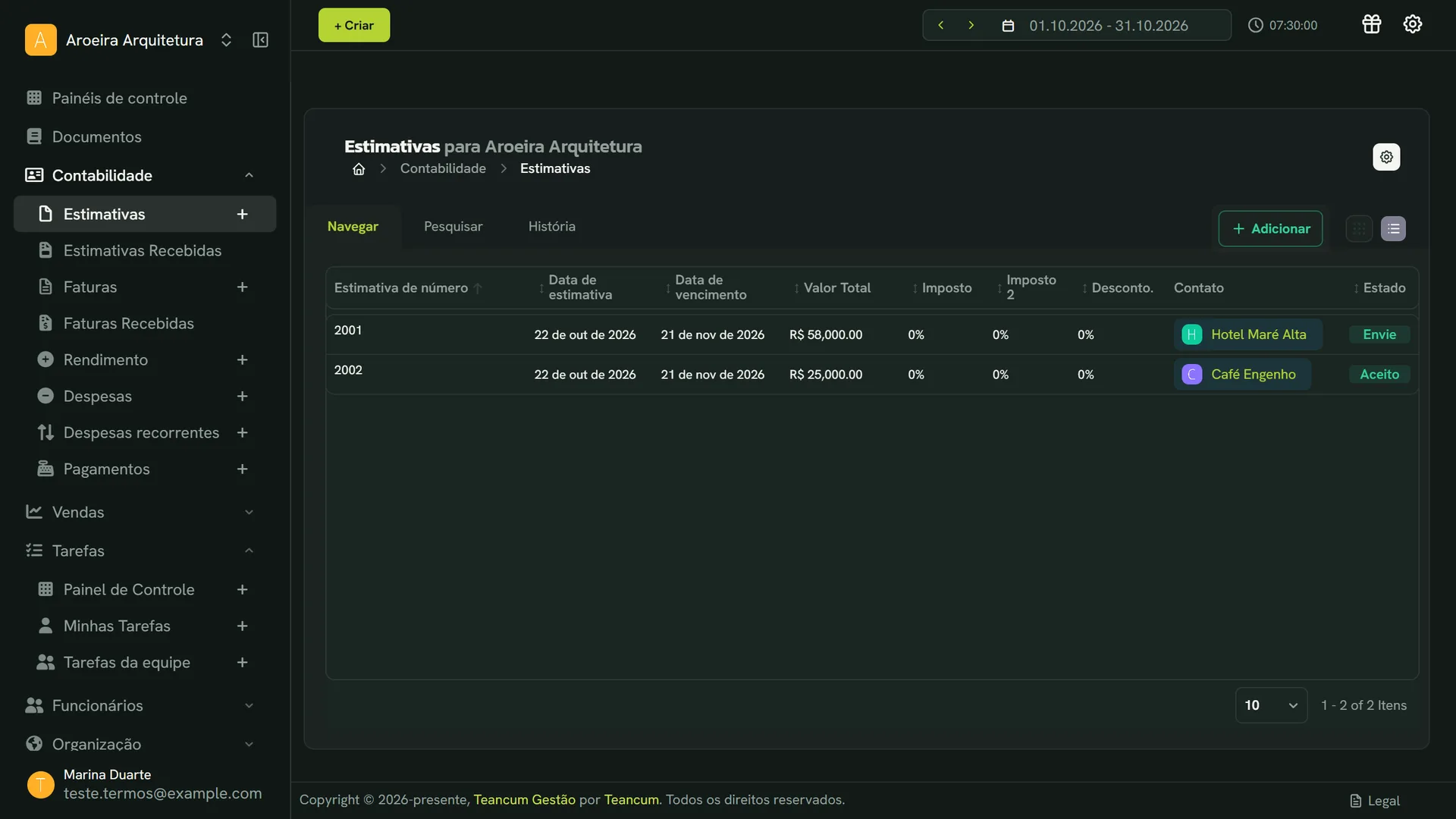Open items per page dropdown
Screen dimensions: 1456x819
pyautogui.click(x=1271, y=705)
